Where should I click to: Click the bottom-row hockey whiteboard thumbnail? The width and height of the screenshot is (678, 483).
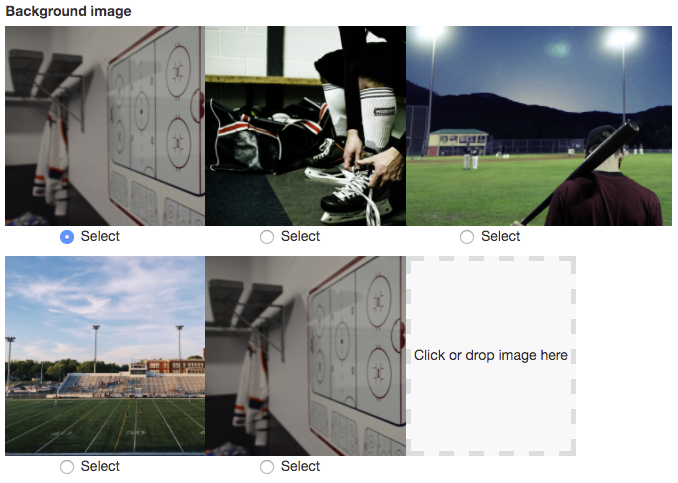305,356
